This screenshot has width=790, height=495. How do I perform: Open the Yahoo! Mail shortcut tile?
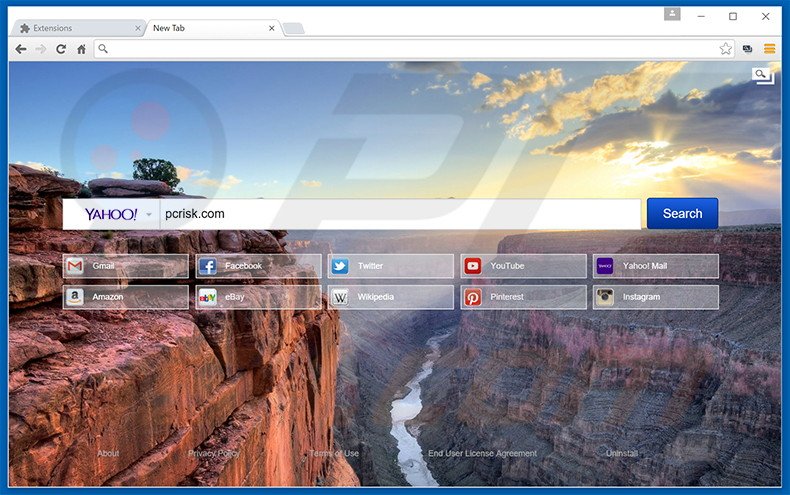point(656,266)
